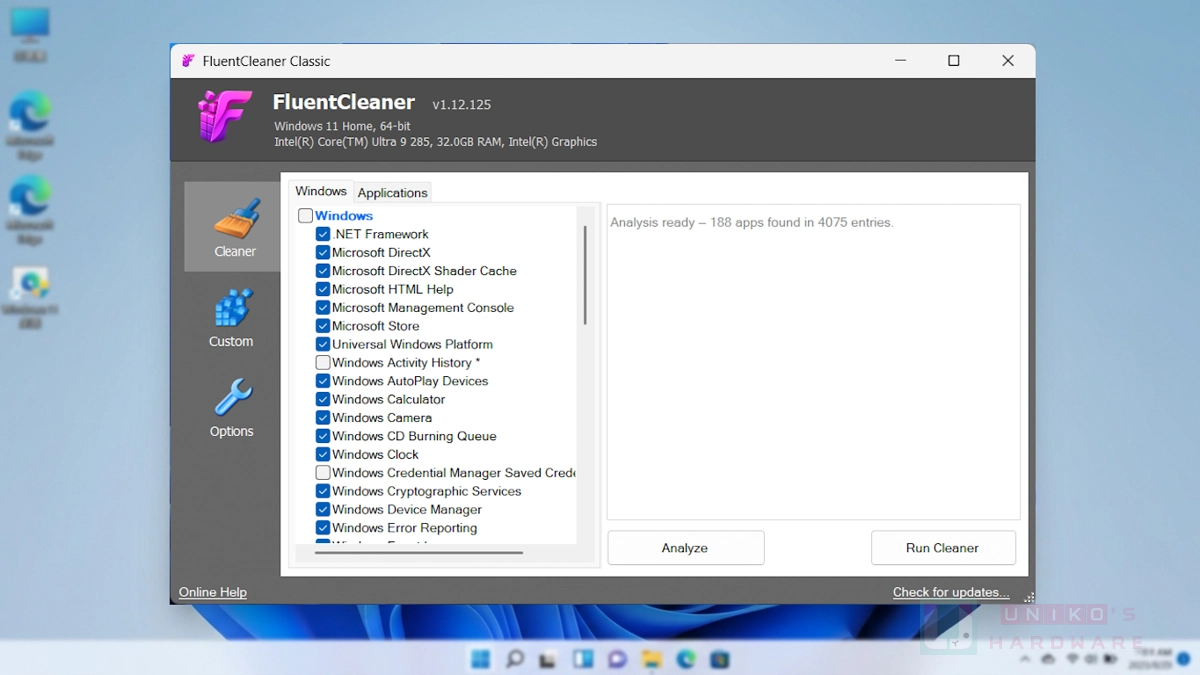Enable Windows Credential Manager Saved Credentials
This screenshot has height=675, width=1200.
pos(323,472)
